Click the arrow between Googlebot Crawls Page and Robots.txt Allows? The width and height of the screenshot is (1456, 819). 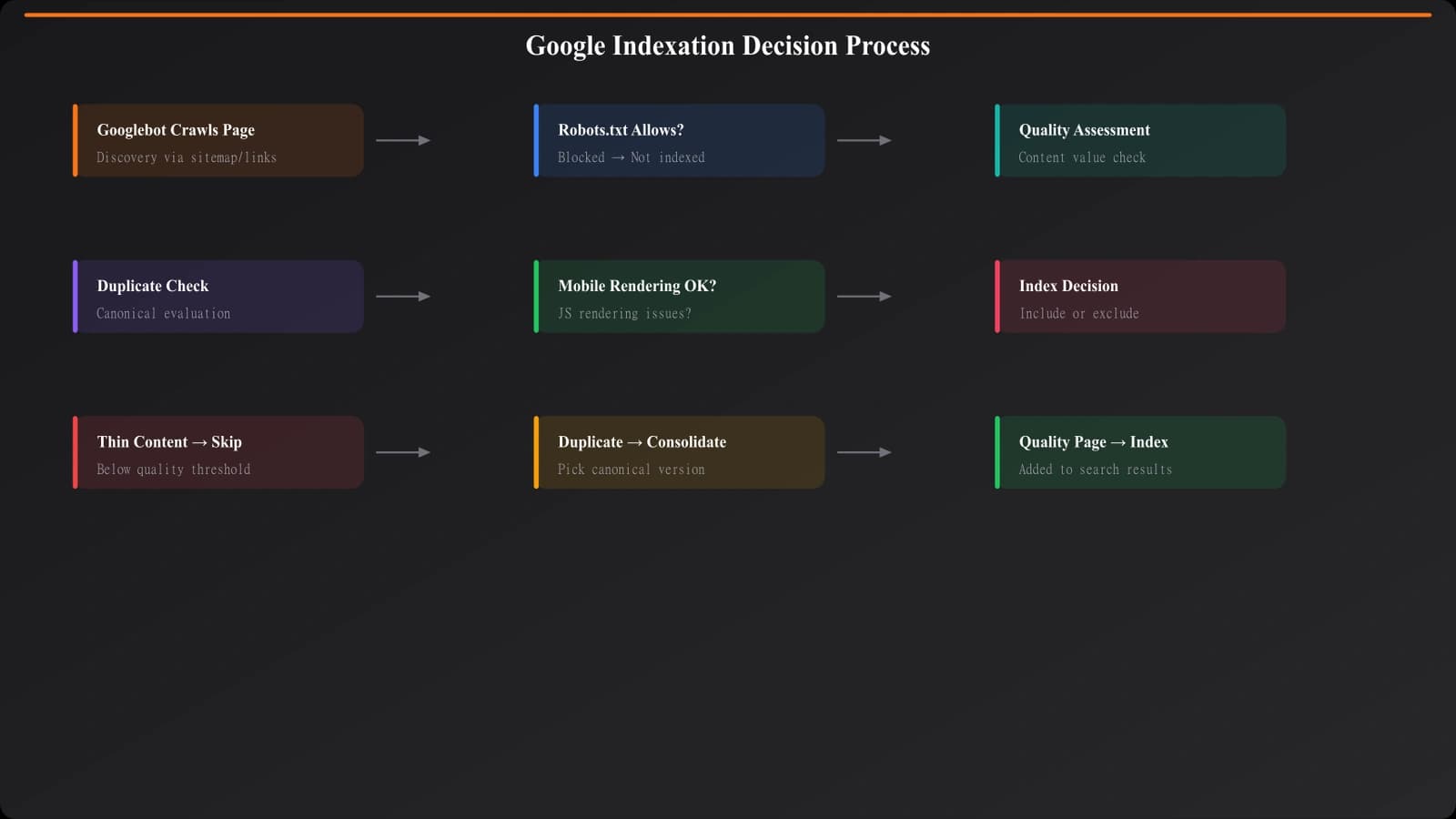pos(406,140)
